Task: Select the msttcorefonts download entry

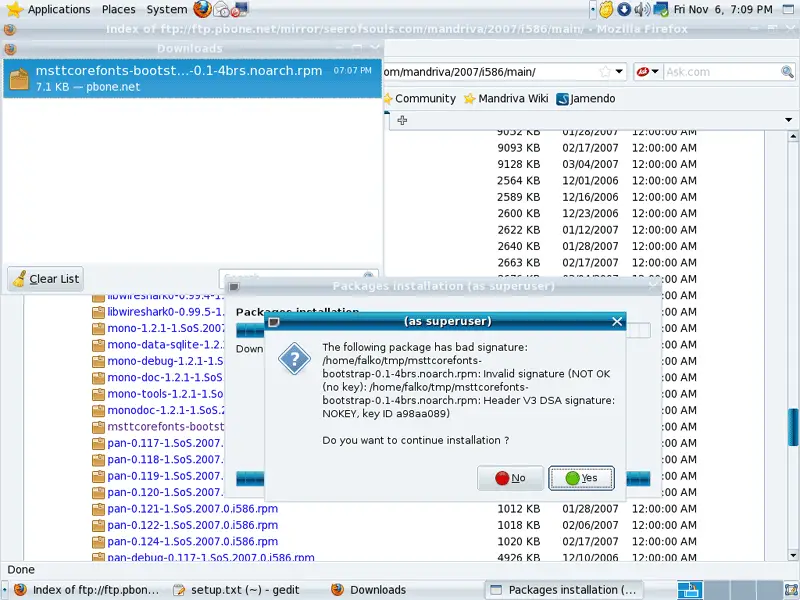Action: (x=192, y=78)
